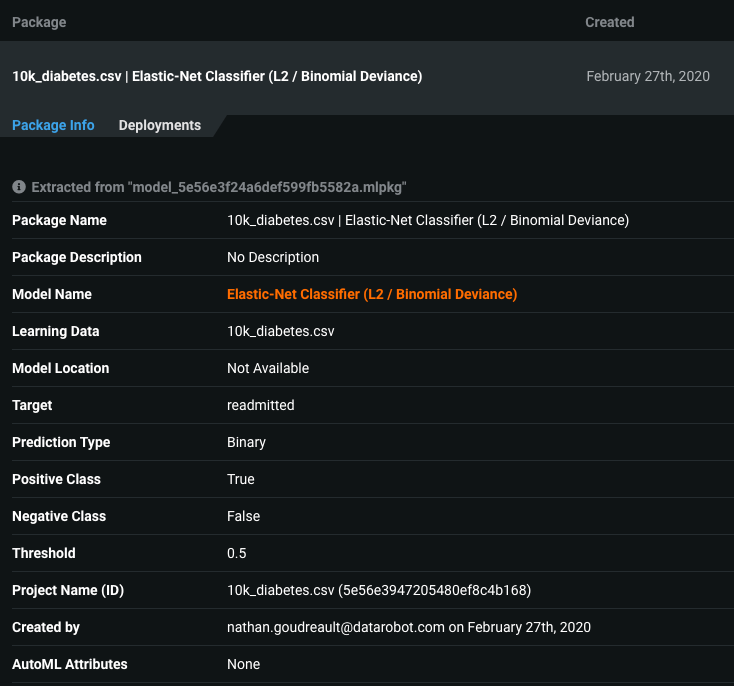Click the Negative Class value False
734x686 pixels.
[x=243, y=516]
